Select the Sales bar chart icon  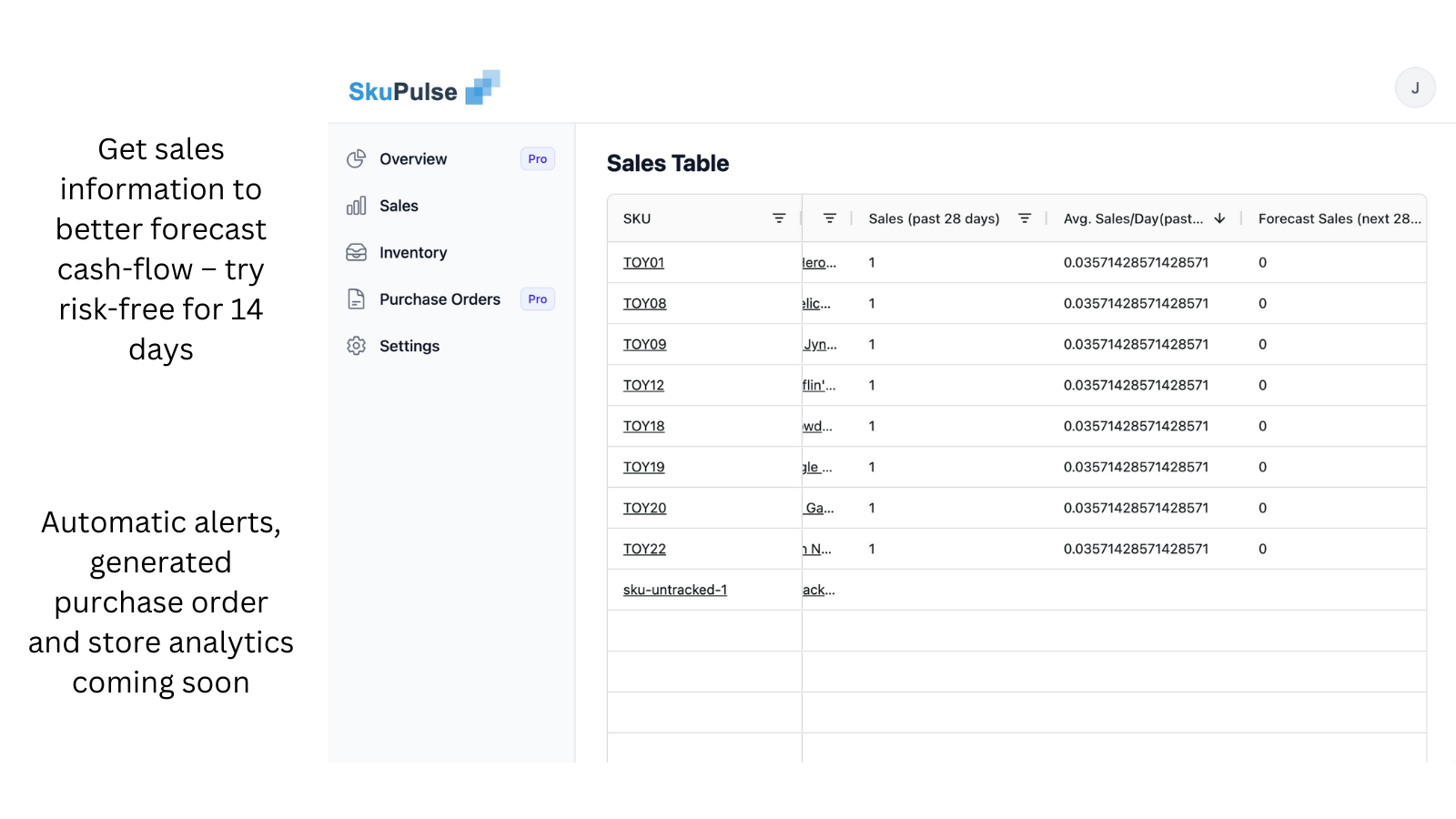click(x=357, y=206)
